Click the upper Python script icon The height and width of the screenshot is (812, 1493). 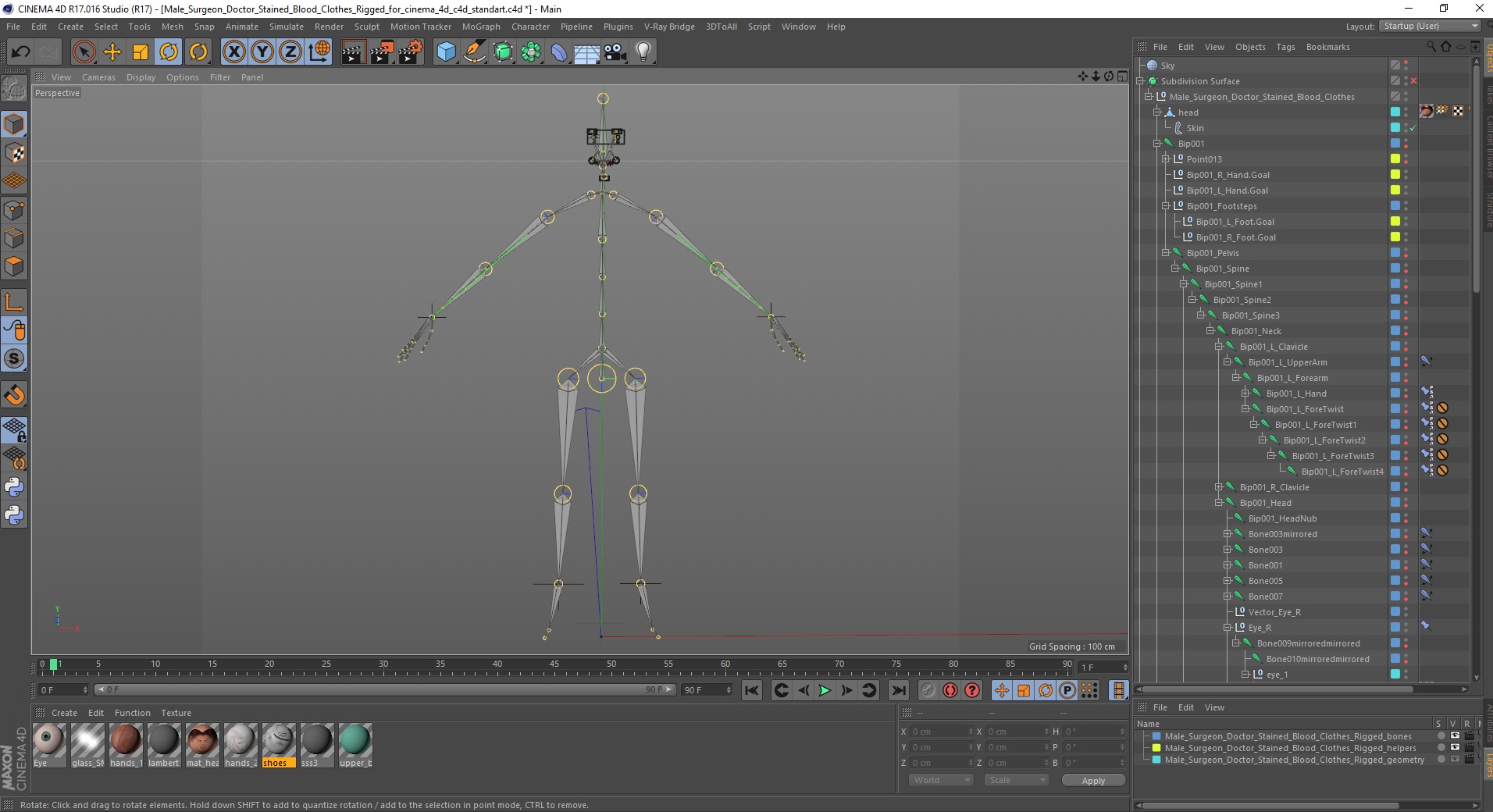(14, 487)
